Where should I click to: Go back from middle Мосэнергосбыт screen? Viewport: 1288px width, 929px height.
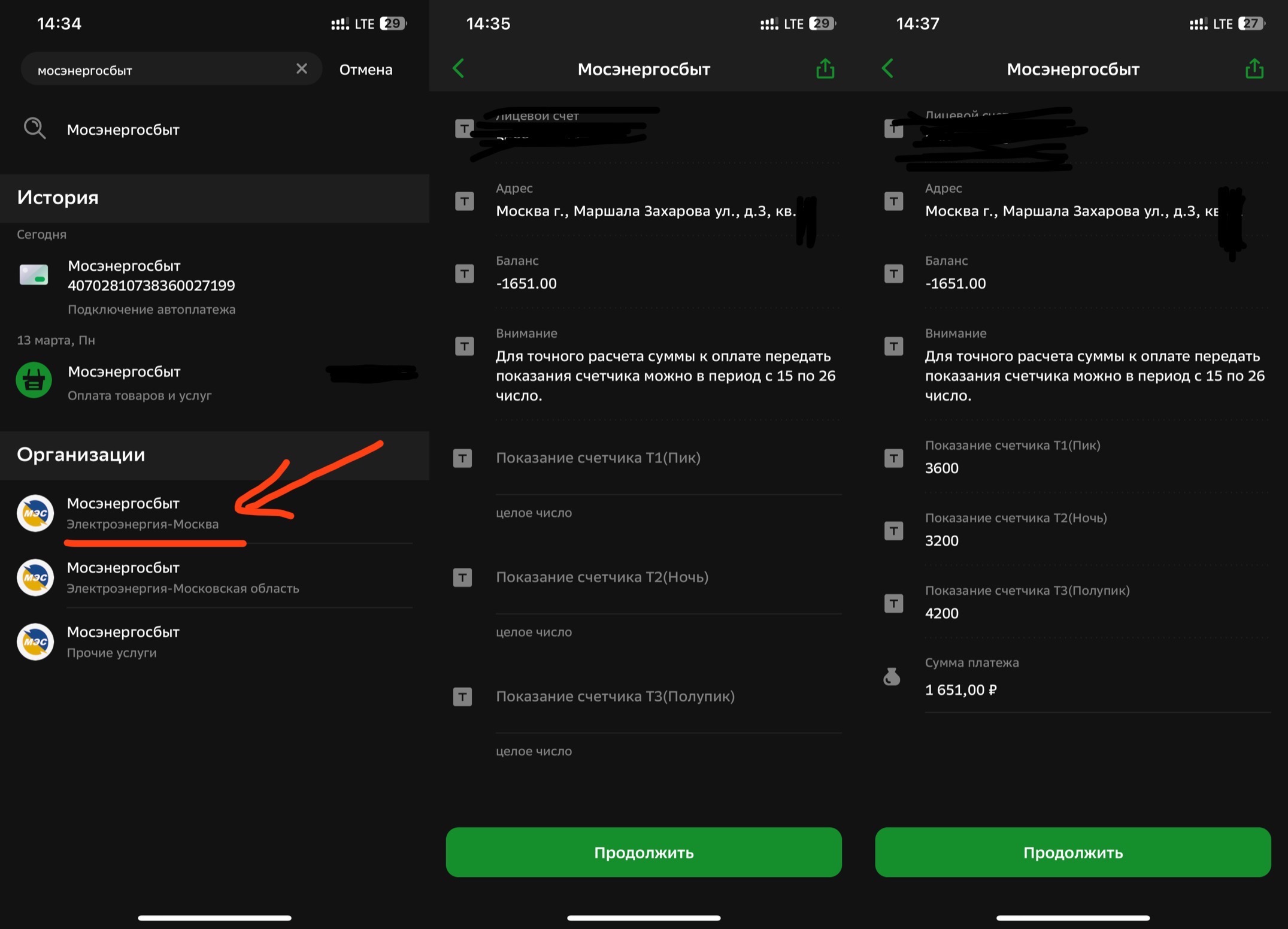459,68
